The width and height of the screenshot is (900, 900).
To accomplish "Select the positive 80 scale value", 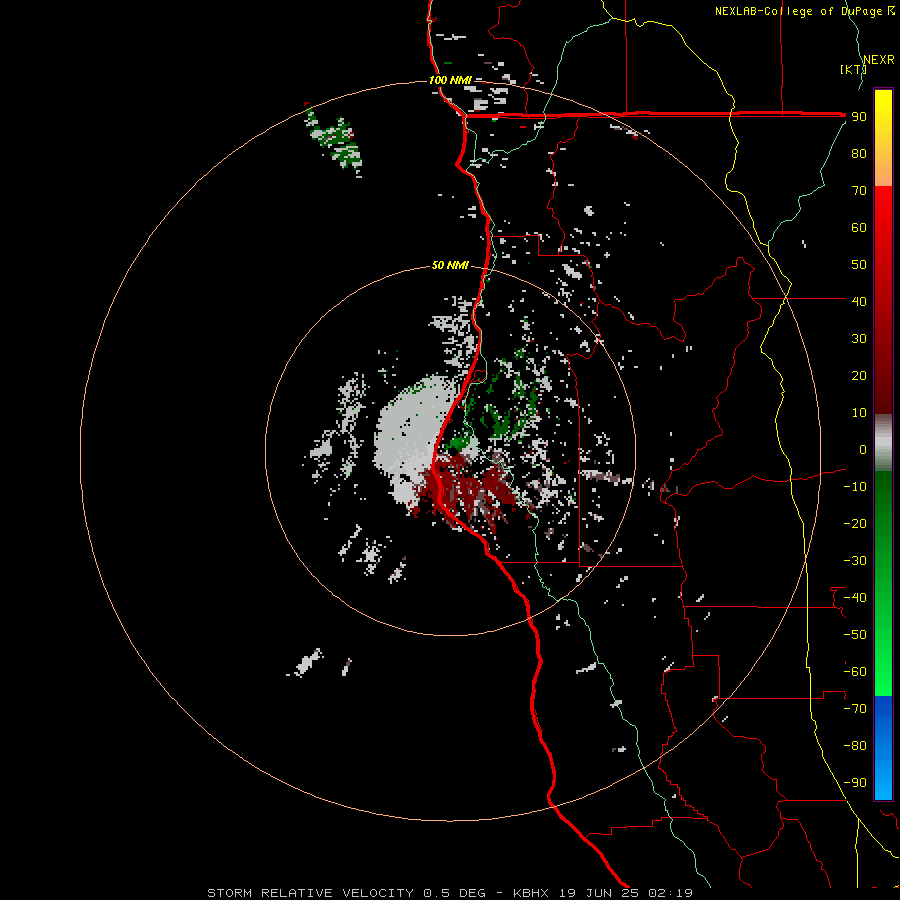I will (x=859, y=154).
